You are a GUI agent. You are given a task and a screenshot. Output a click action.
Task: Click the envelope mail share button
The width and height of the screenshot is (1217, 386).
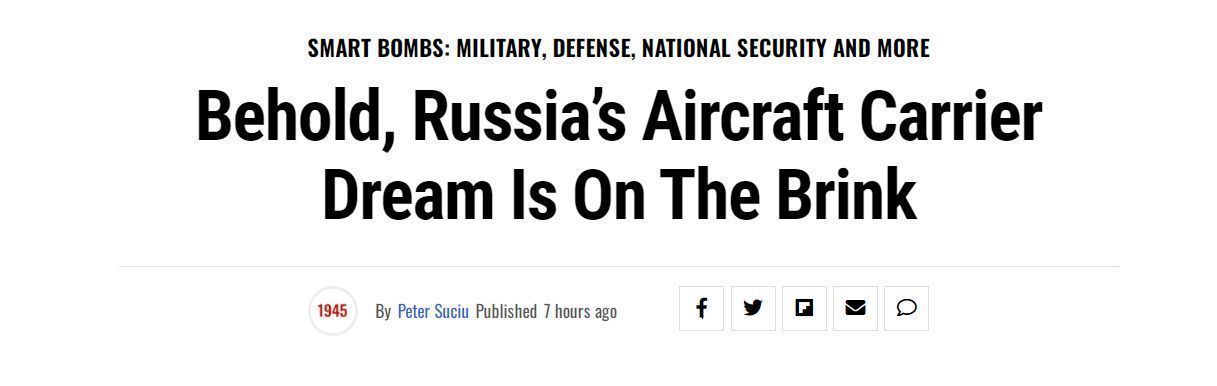[x=855, y=308]
